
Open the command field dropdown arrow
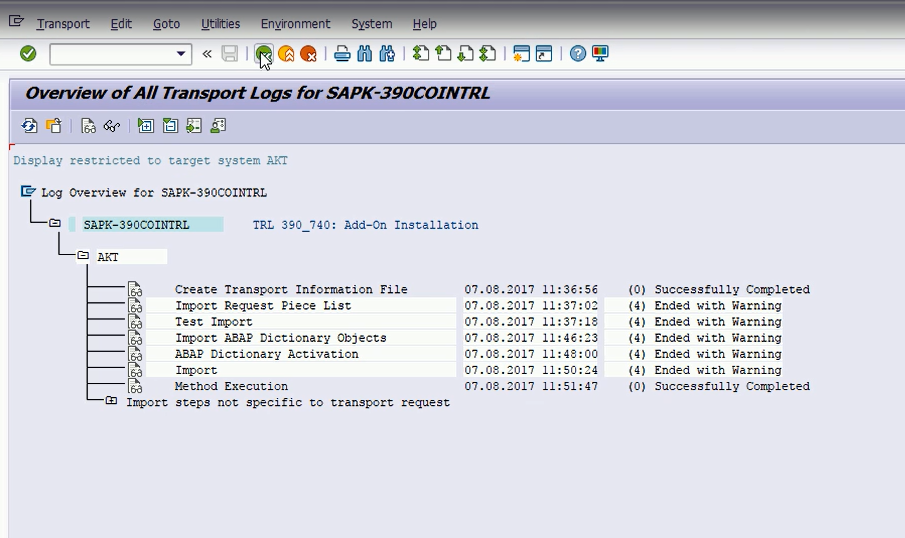[181, 54]
